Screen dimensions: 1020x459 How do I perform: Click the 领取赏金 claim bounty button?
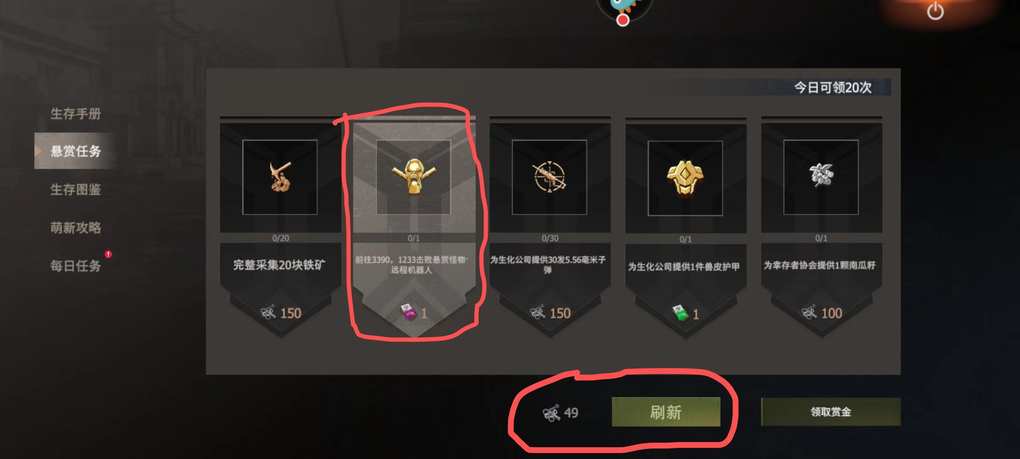coord(831,412)
